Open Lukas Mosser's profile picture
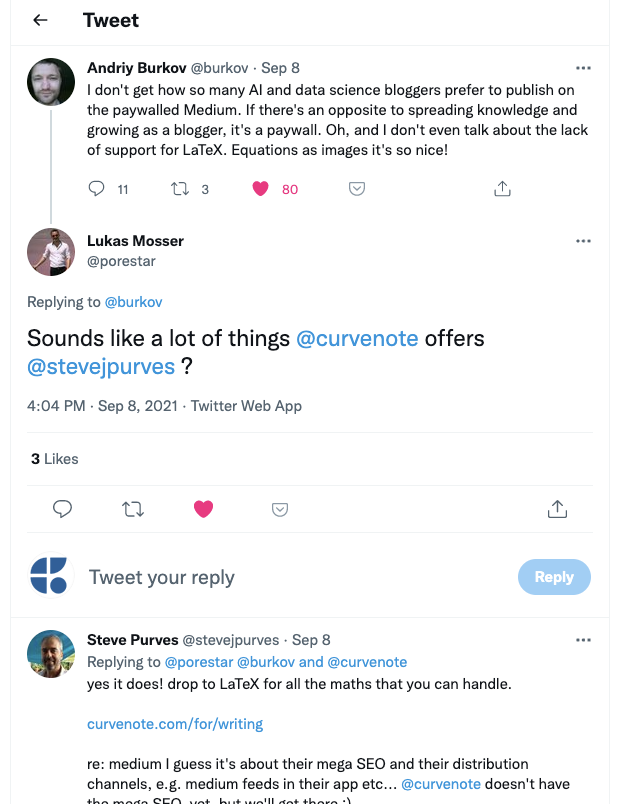 coord(50,251)
